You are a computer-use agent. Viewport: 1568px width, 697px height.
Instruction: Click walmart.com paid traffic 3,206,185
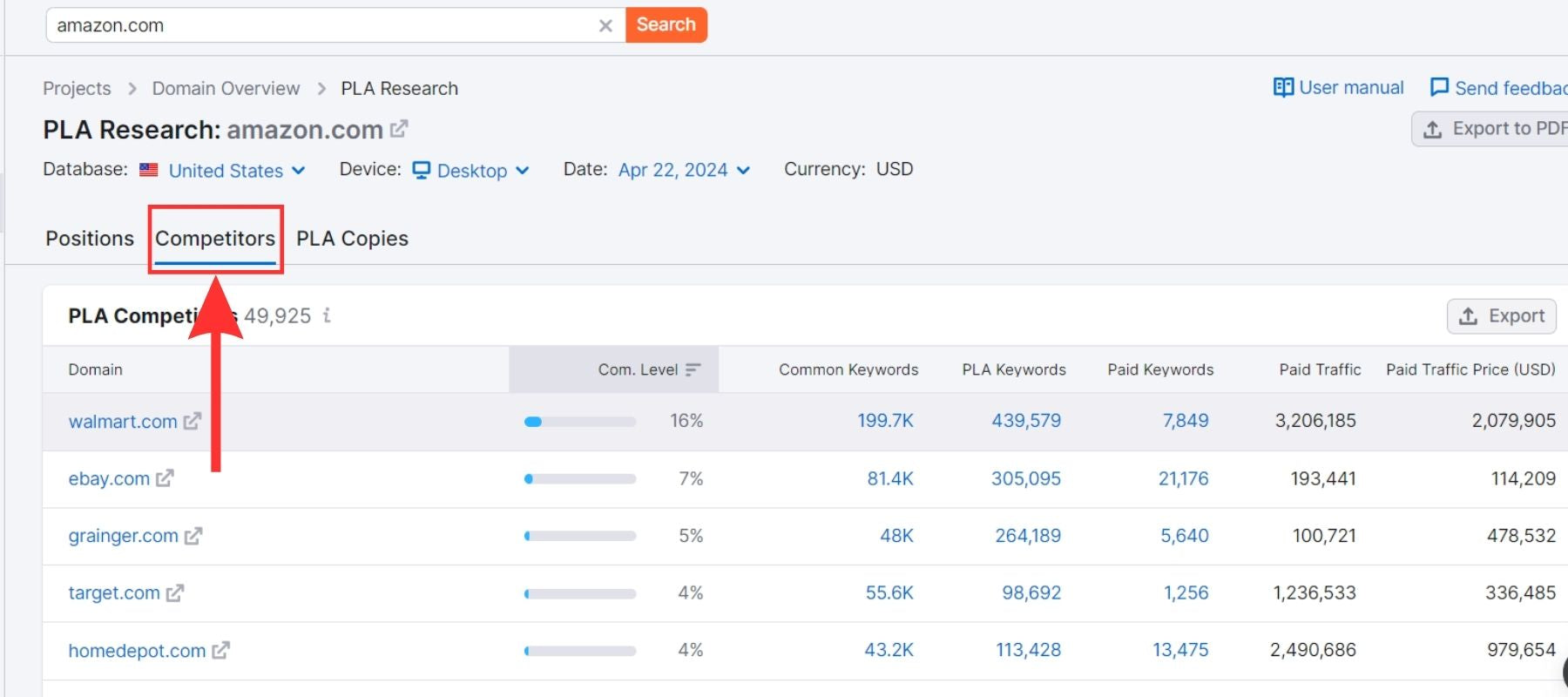(1315, 421)
